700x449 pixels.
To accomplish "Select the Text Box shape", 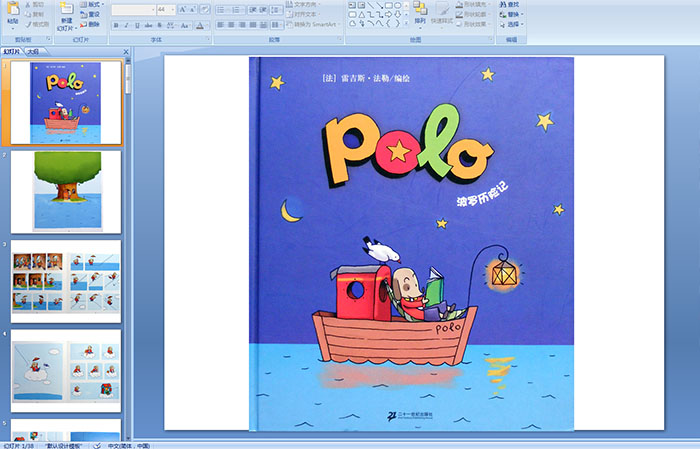I will point(352,5).
